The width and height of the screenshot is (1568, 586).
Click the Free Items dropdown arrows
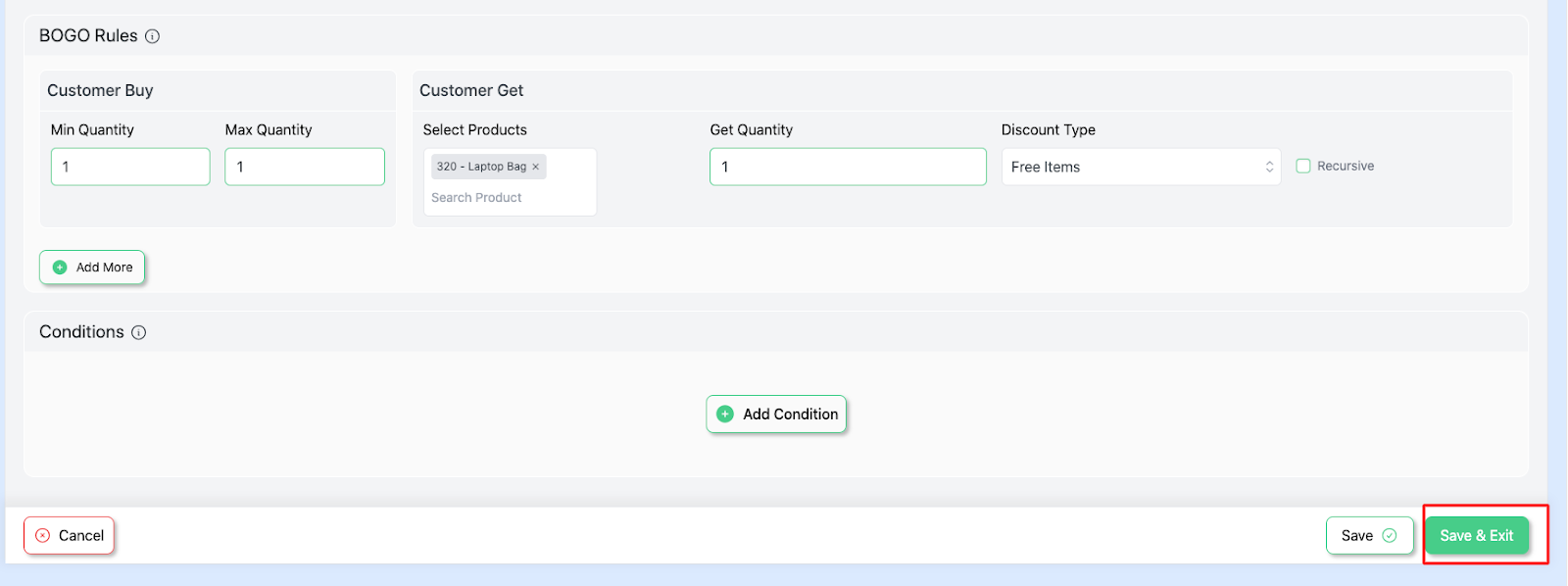point(1269,167)
